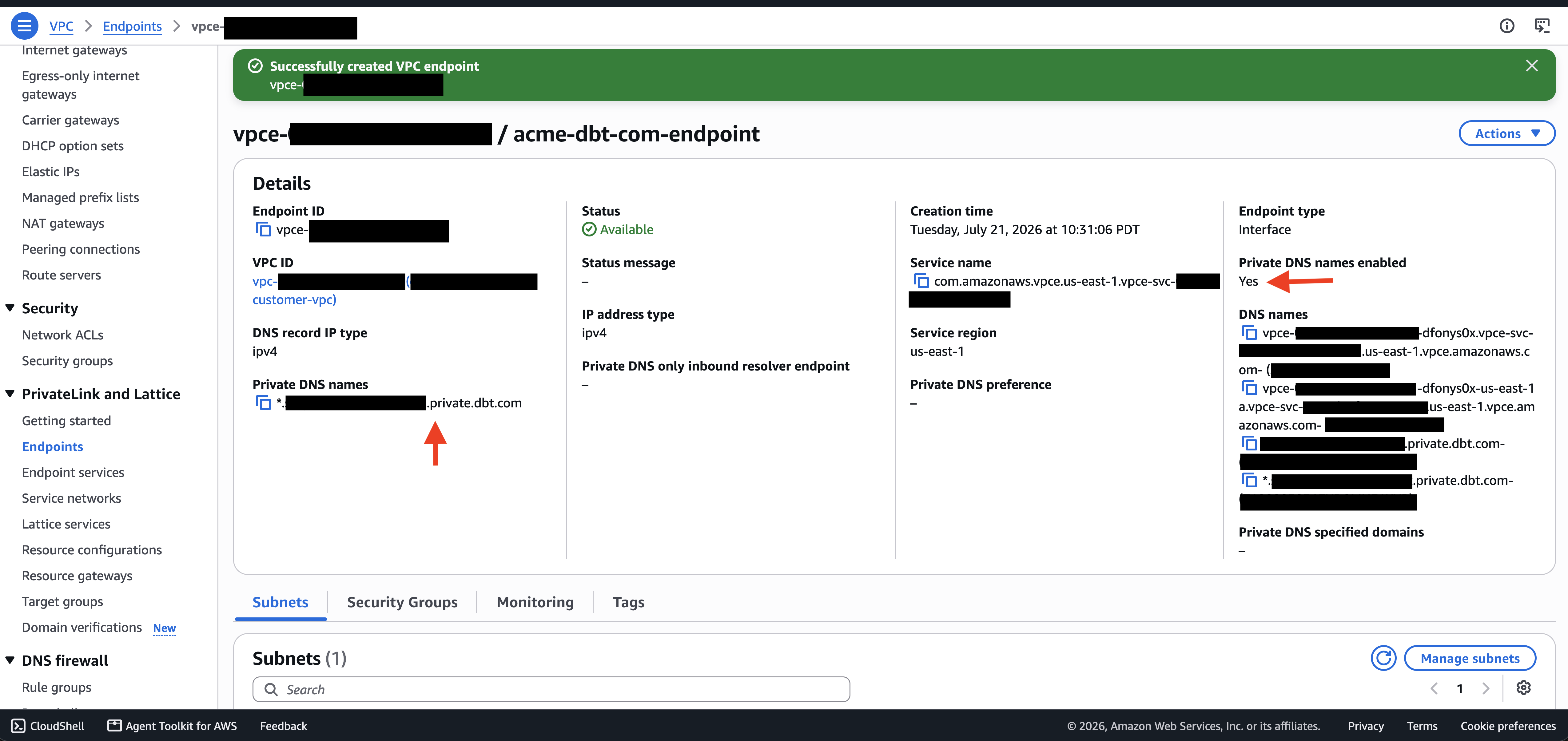Viewport: 1568px width, 741px height.
Task: Open Rule groups under DNS firewall
Action: pos(57,688)
